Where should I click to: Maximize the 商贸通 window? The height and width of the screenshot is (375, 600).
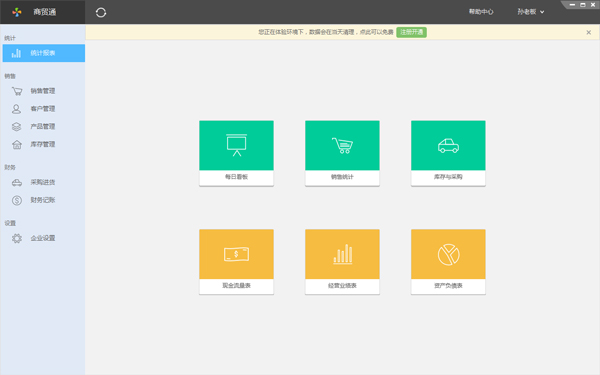[x=583, y=5]
